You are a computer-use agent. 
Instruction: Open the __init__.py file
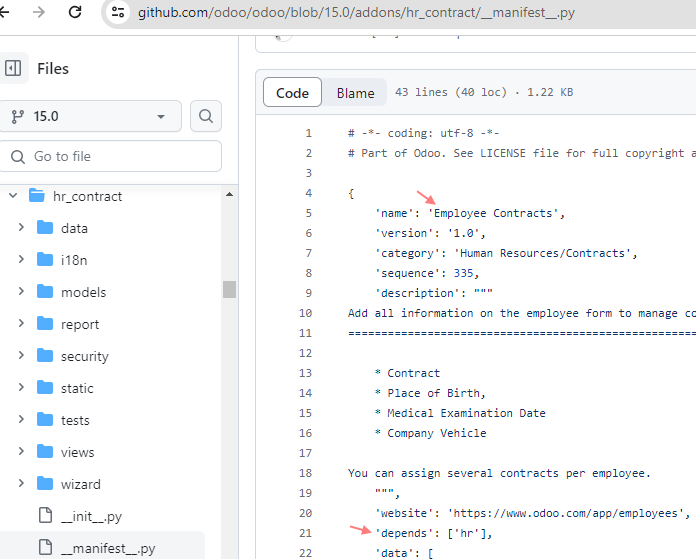91,516
